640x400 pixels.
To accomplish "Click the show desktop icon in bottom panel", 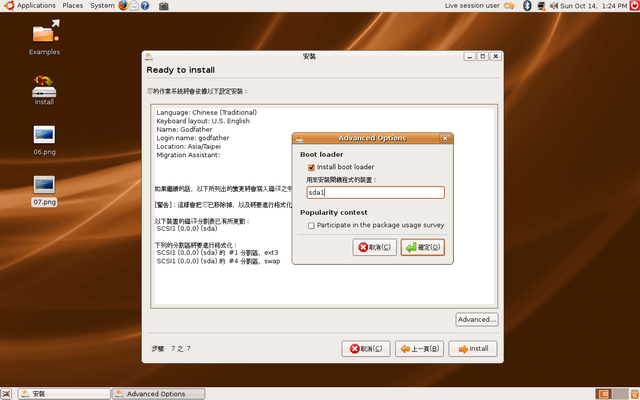I will pyautogui.click(x=7, y=394).
